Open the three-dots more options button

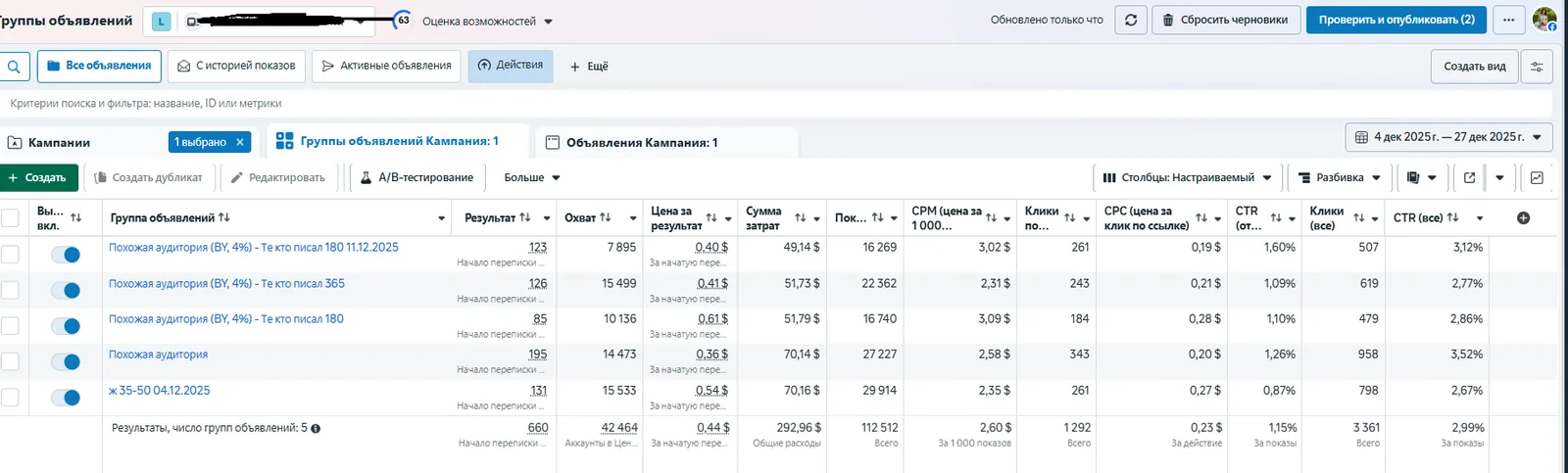tap(1508, 20)
